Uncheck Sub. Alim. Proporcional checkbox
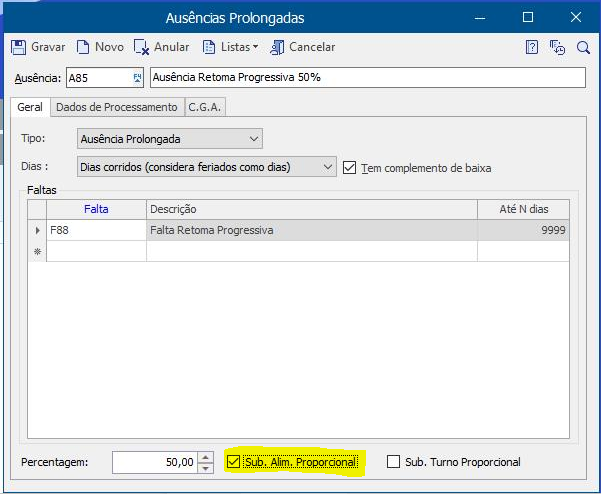This screenshot has width=601, height=494. (234, 462)
